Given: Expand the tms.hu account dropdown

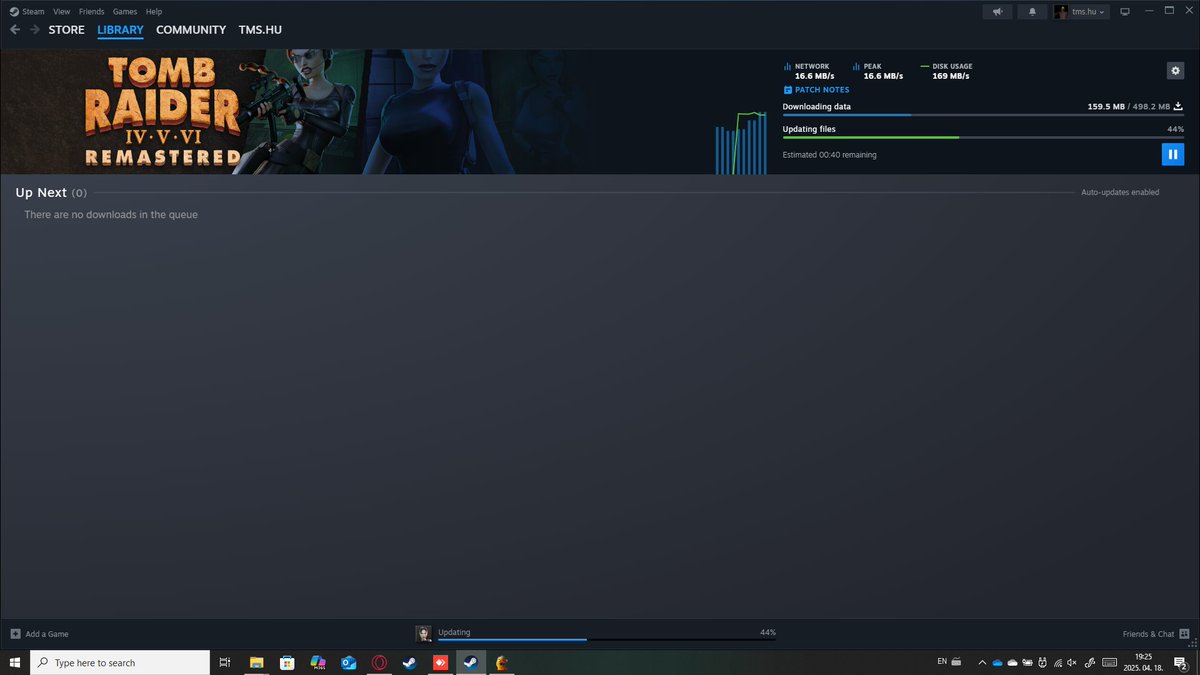Looking at the screenshot, I should pyautogui.click(x=1080, y=12).
